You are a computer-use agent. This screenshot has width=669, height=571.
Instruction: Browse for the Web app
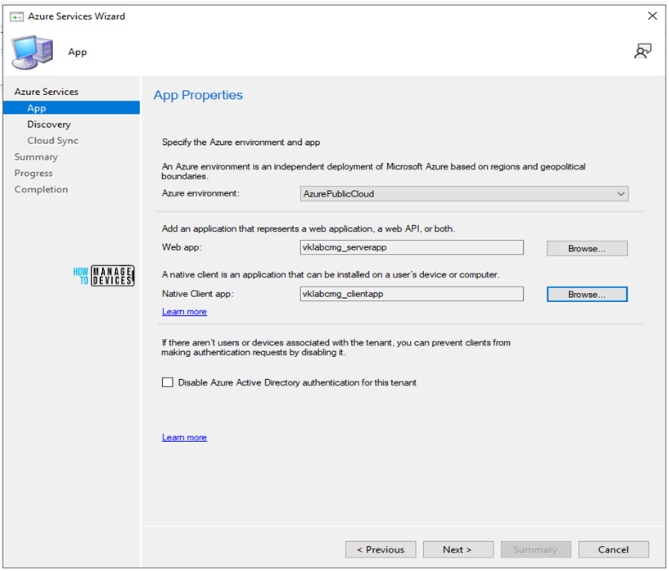click(587, 248)
